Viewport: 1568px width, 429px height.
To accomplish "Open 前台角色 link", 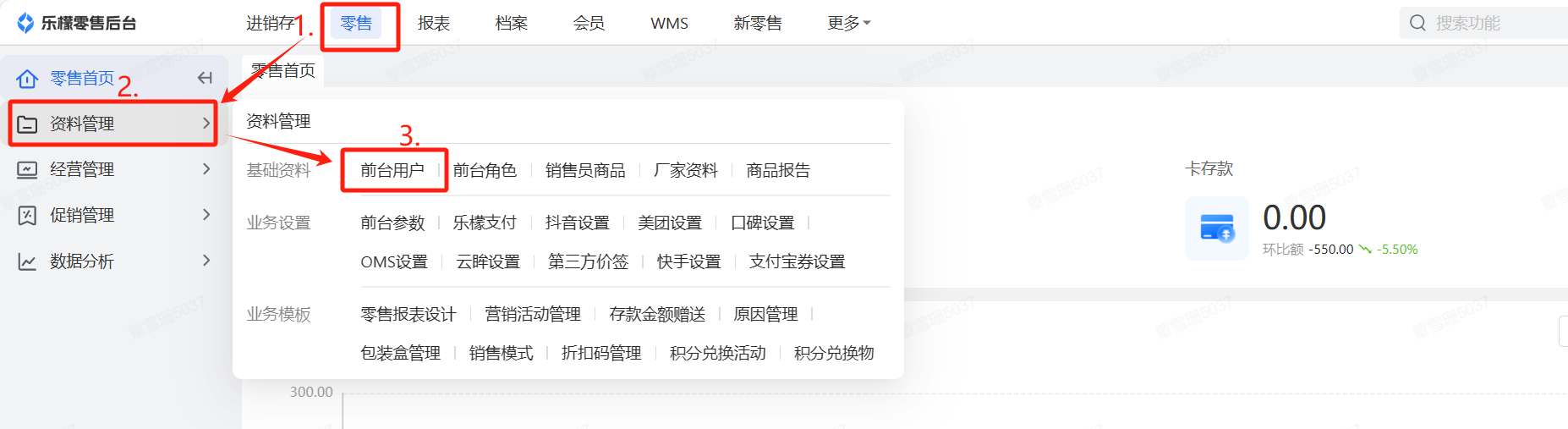I will click(x=485, y=170).
